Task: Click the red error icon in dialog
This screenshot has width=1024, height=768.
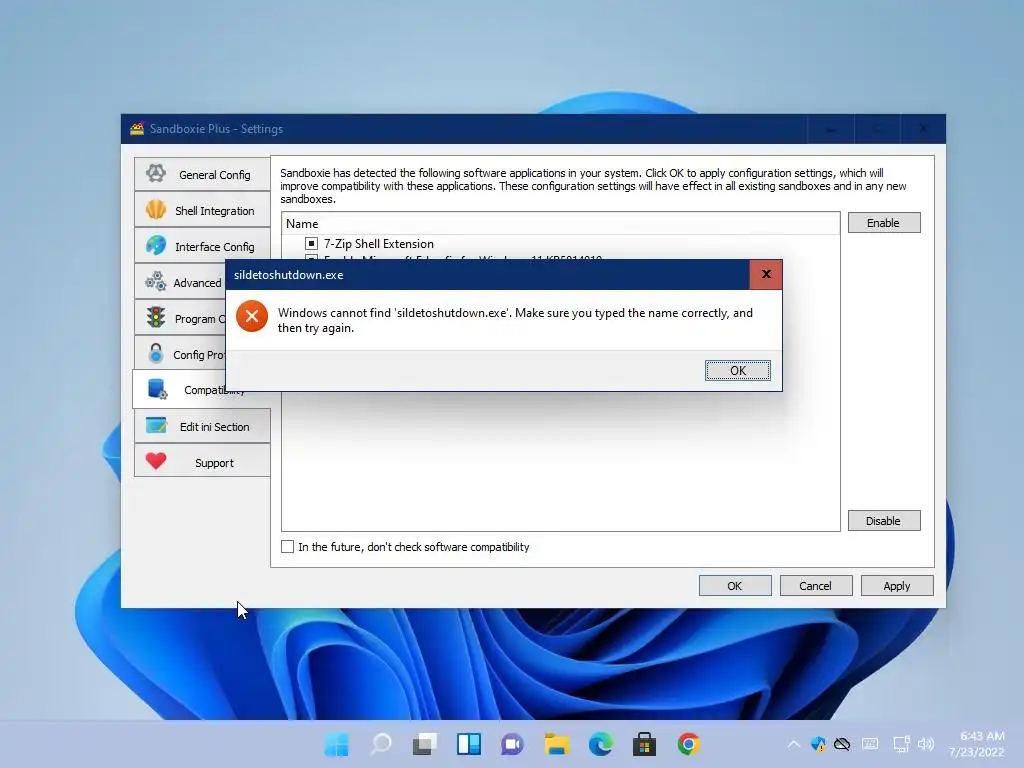Action: [251, 317]
